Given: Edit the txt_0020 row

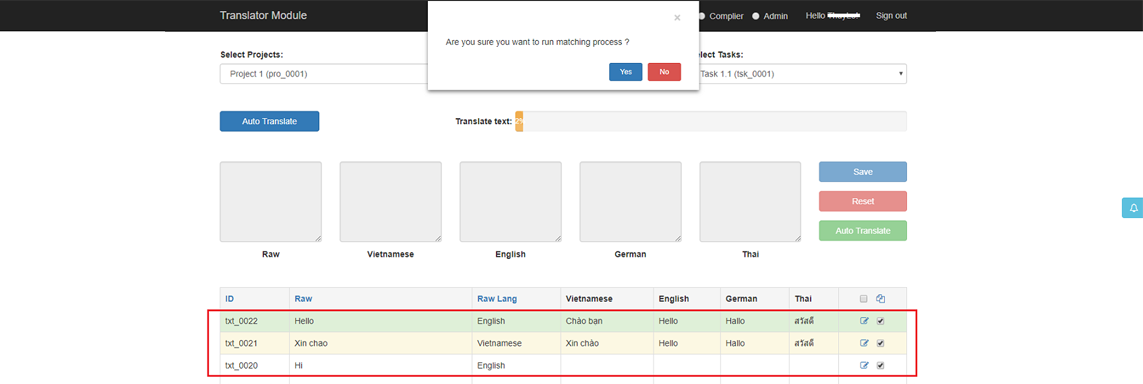Looking at the screenshot, I should tap(865, 365).
